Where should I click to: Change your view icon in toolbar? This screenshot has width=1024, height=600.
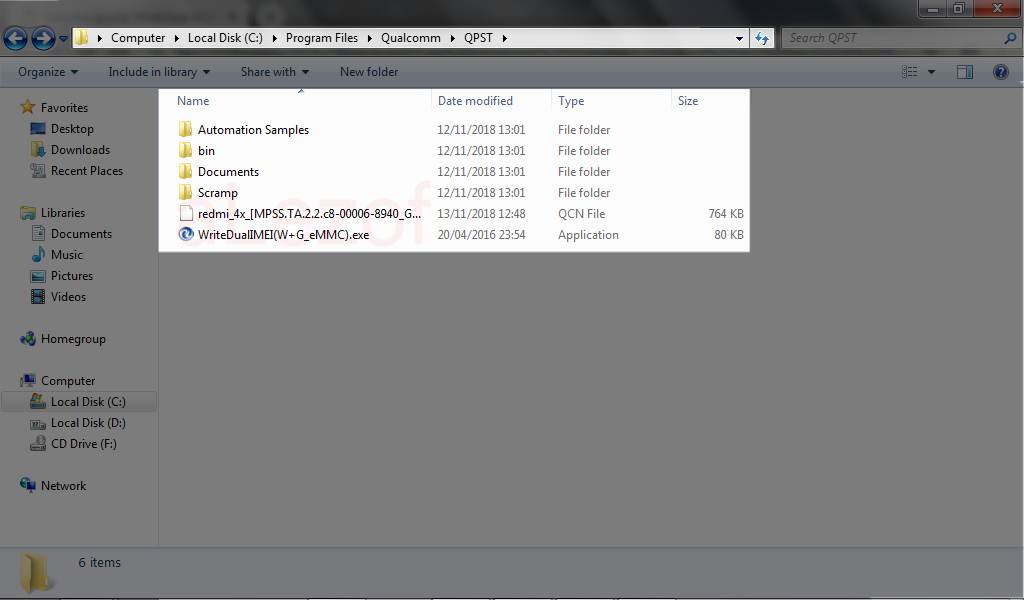pos(910,72)
